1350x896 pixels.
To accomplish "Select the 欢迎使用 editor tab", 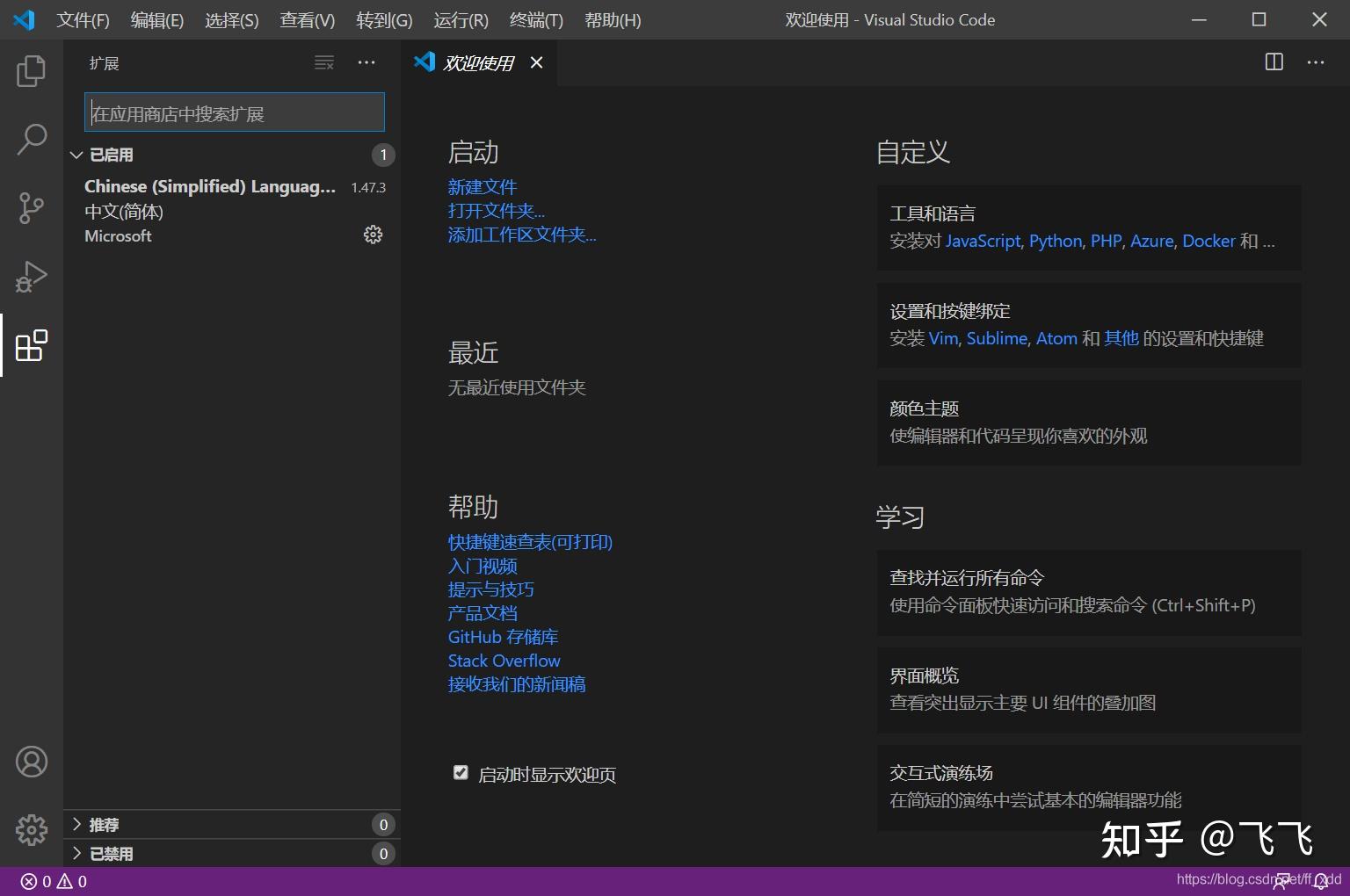I will point(477,62).
